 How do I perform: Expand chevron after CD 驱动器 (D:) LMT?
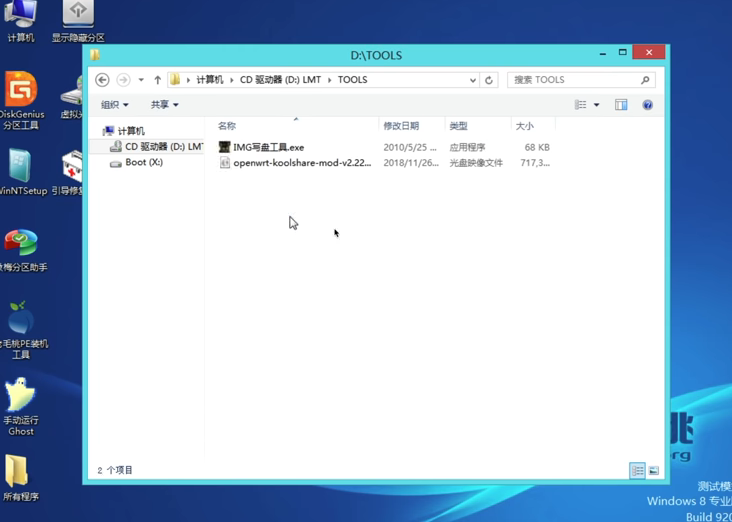(x=330, y=80)
